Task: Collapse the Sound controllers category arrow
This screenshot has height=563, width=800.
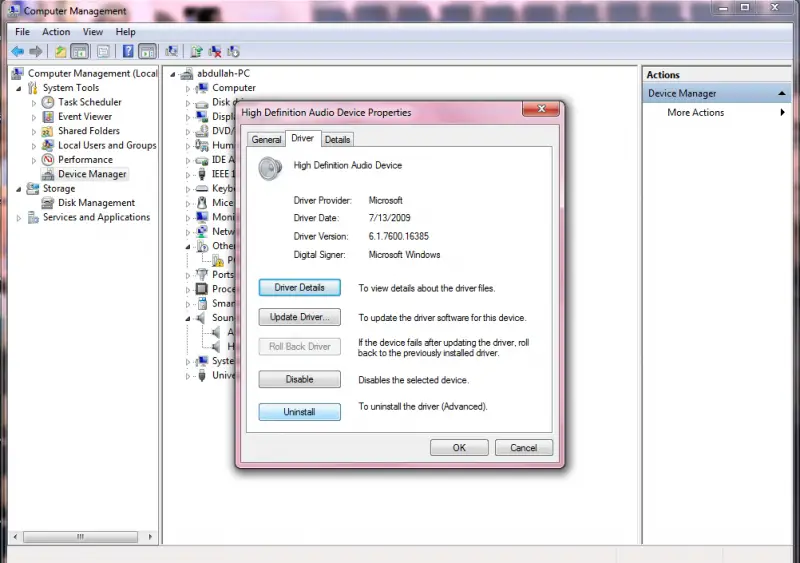Action: click(x=188, y=319)
